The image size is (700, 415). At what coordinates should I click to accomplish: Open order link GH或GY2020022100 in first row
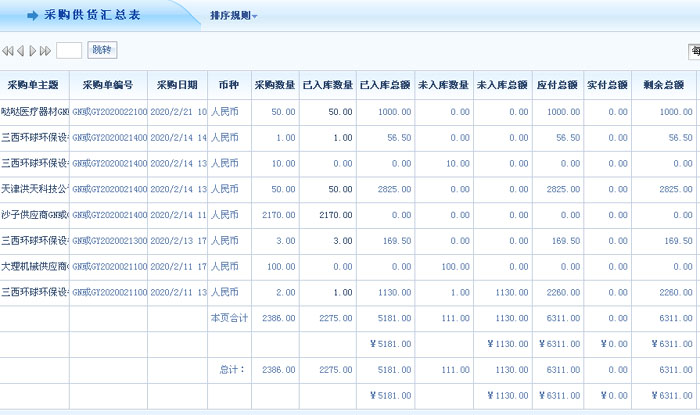point(110,112)
